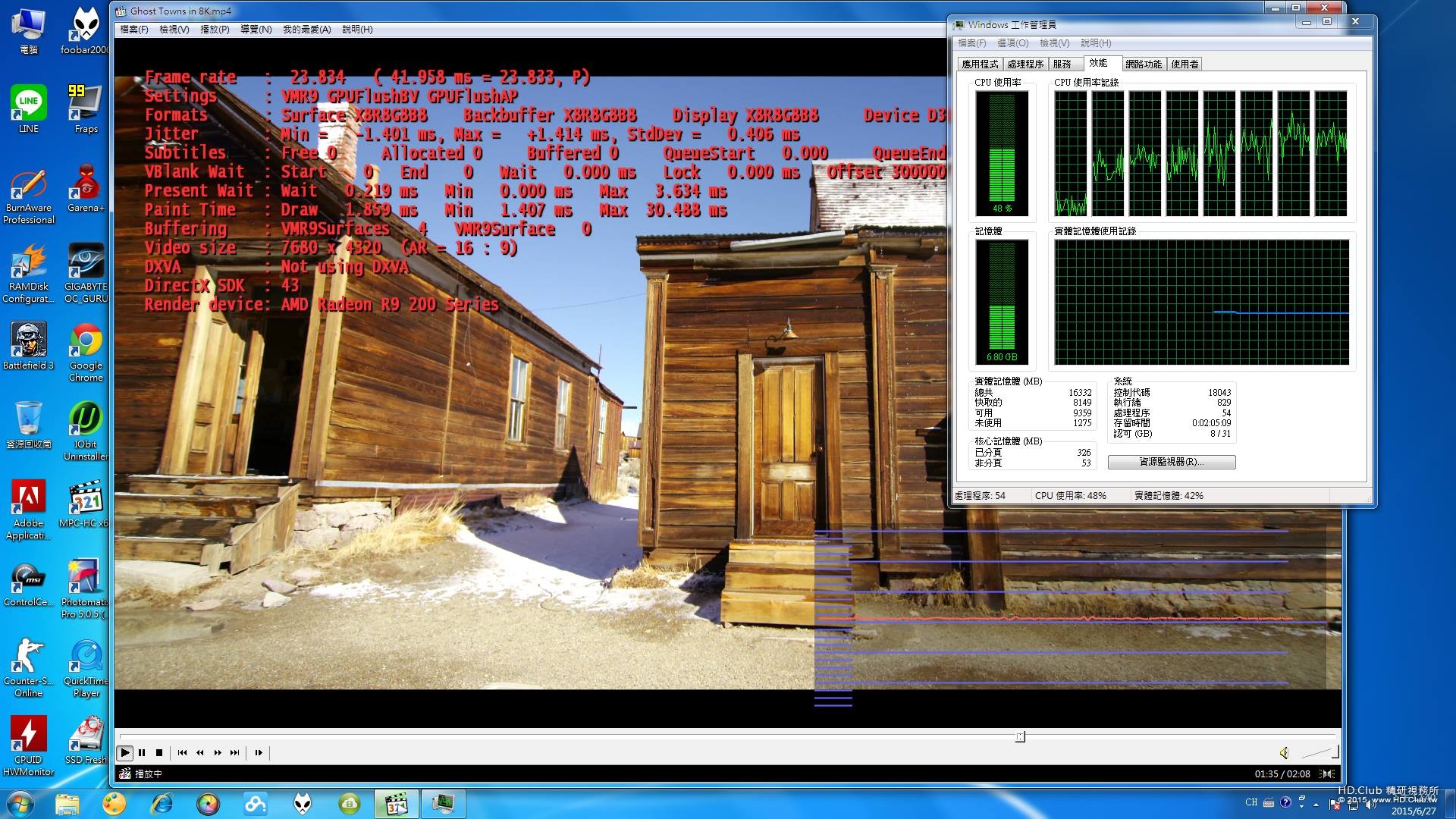
Task: Decrease the playback speed
Action: point(200,753)
